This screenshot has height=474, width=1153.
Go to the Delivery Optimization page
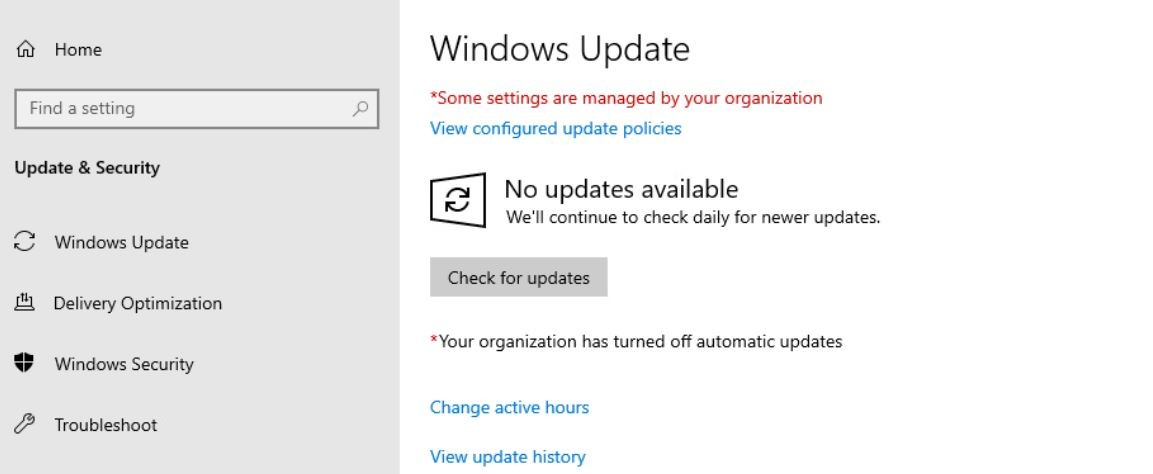pos(138,304)
